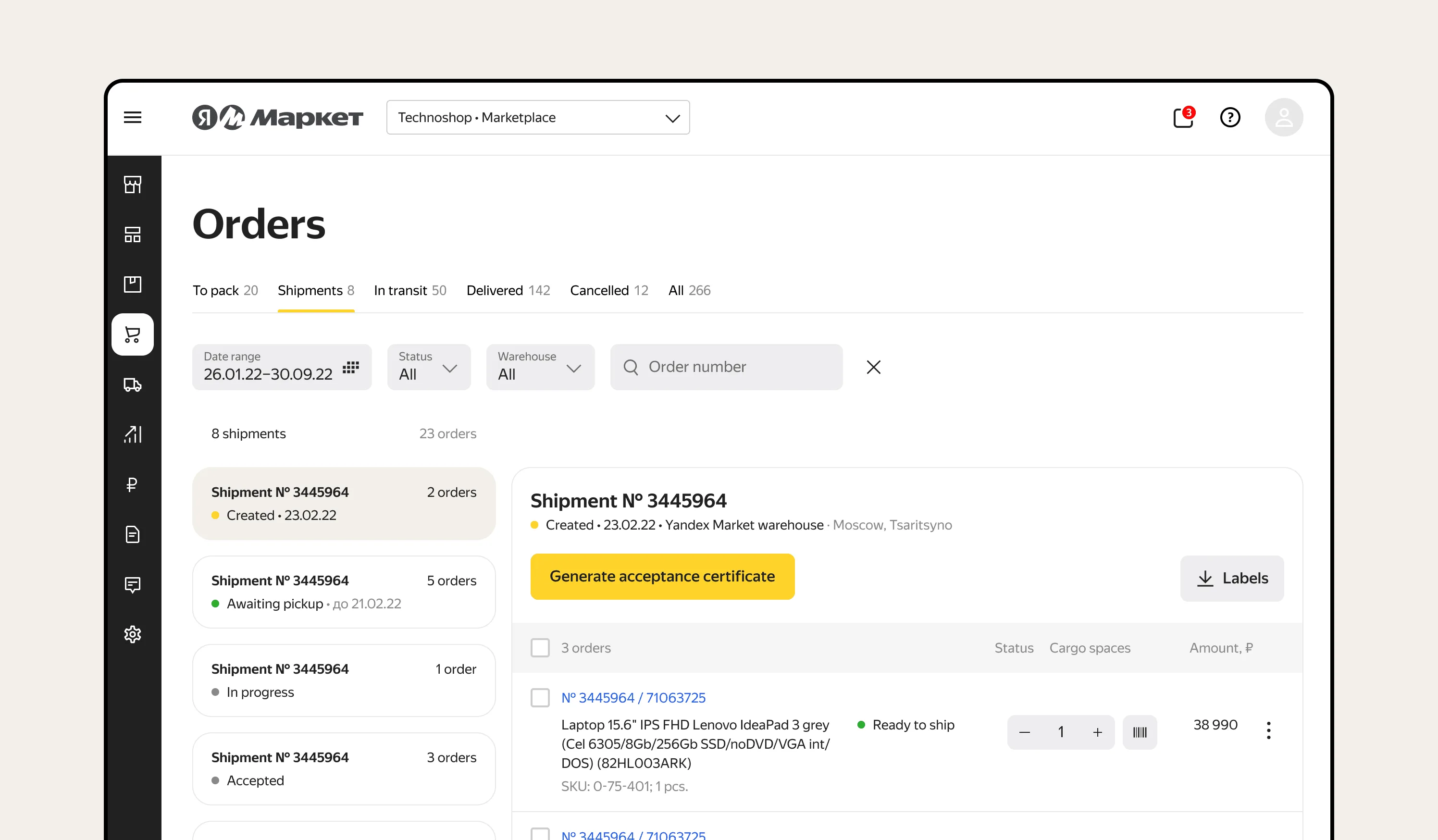This screenshot has width=1438, height=840.
Task: Open the three-dot menu for laptop order
Action: (x=1268, y=730)
